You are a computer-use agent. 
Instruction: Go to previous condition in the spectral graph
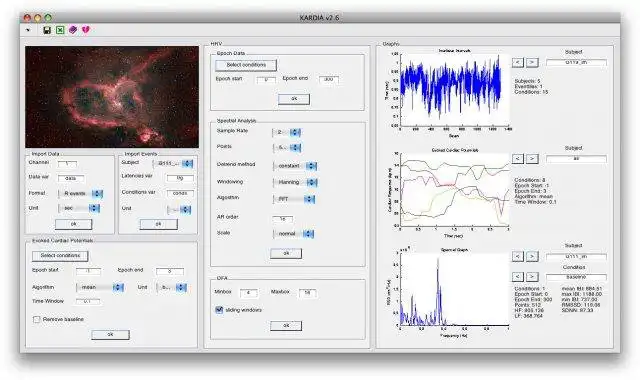(x=518, y=277)
